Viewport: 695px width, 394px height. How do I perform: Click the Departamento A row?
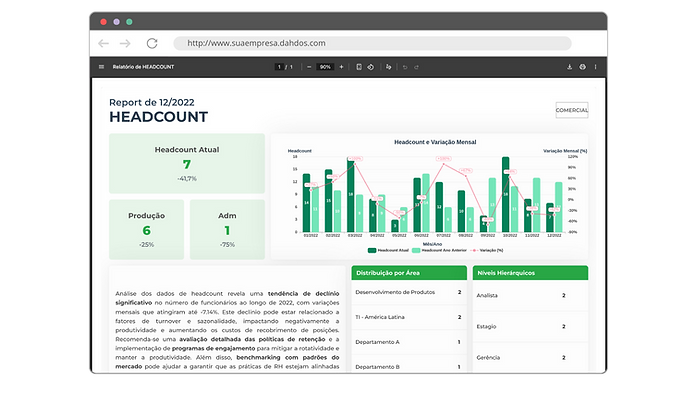pyautogui.click(x=409, y=342)
